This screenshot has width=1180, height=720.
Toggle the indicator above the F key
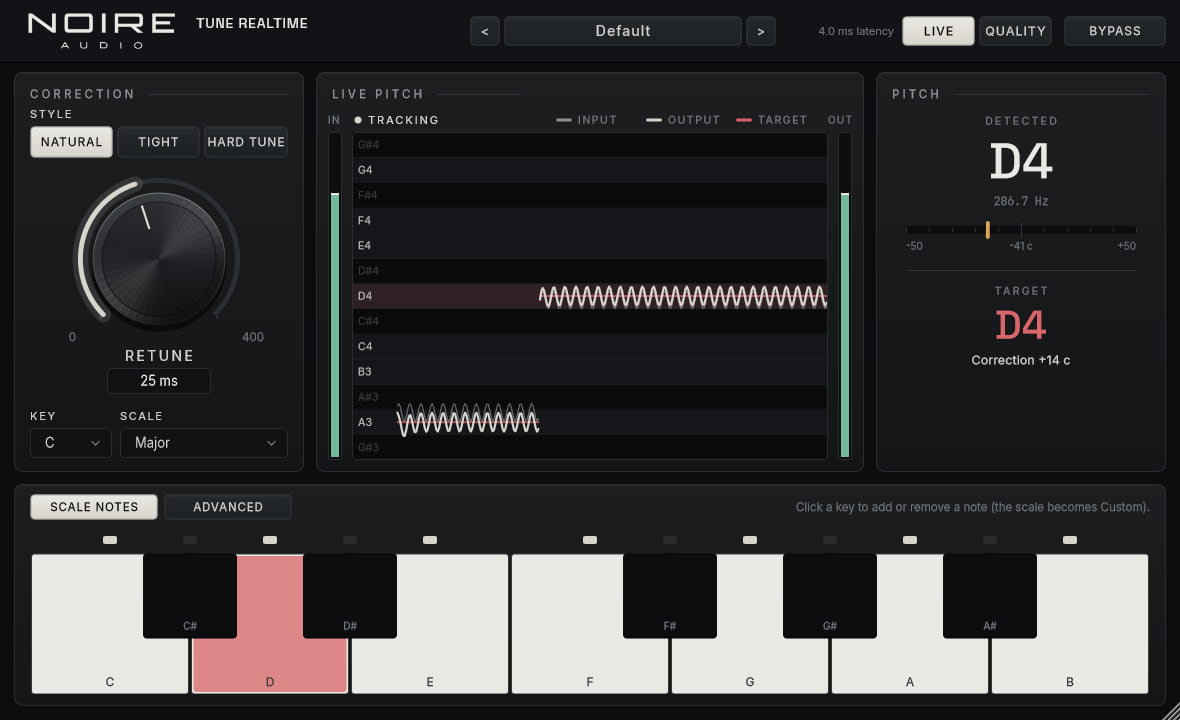point(590,540)
